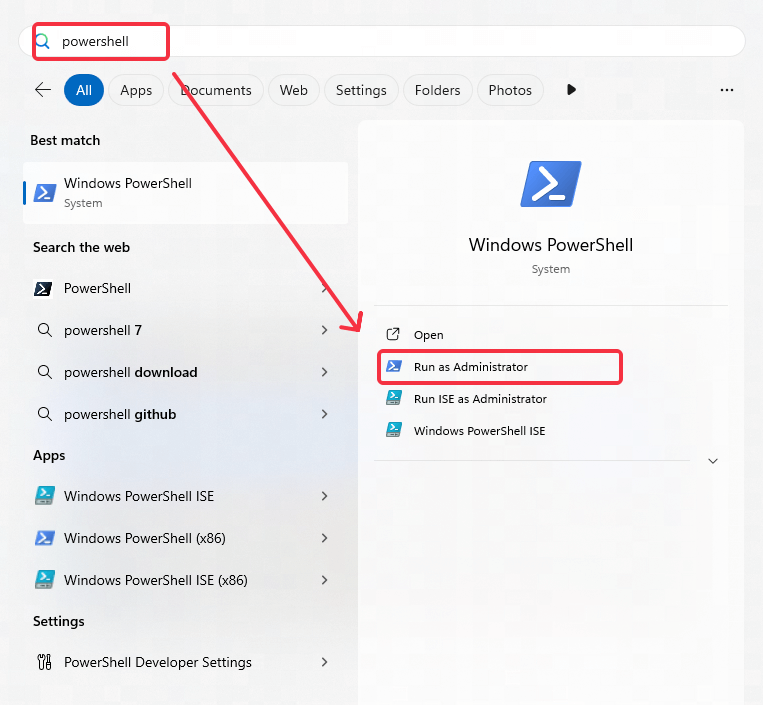Click the search magnifier icon in search box

click(42, 41)
